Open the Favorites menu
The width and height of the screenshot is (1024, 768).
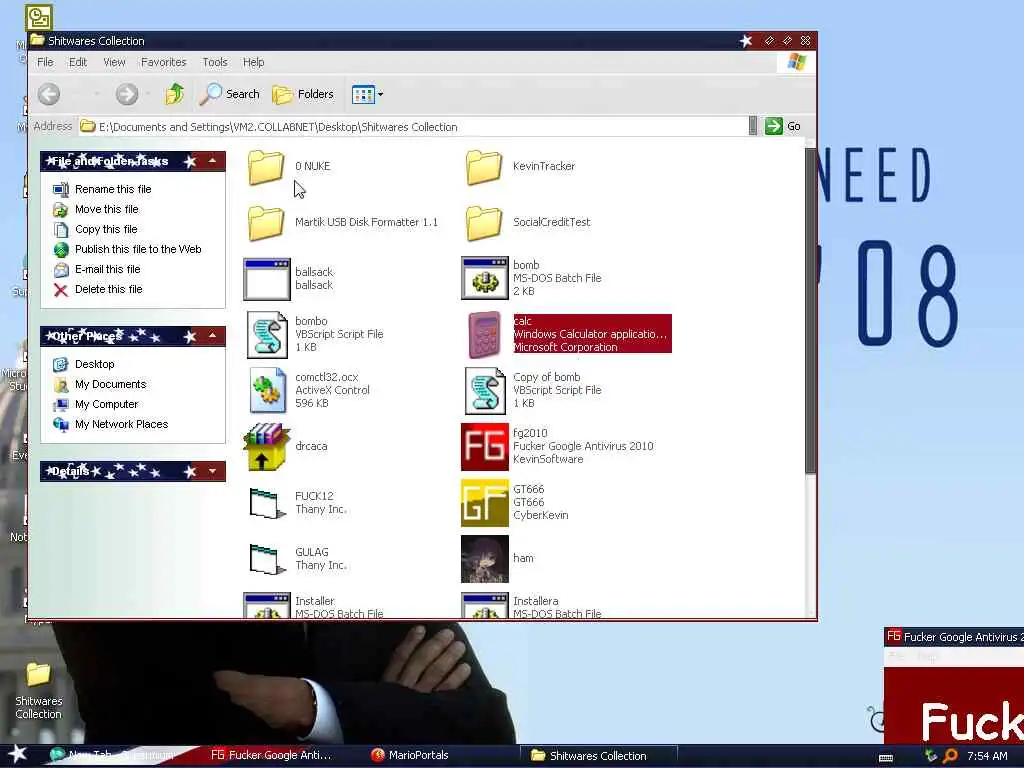coord(163,62)
